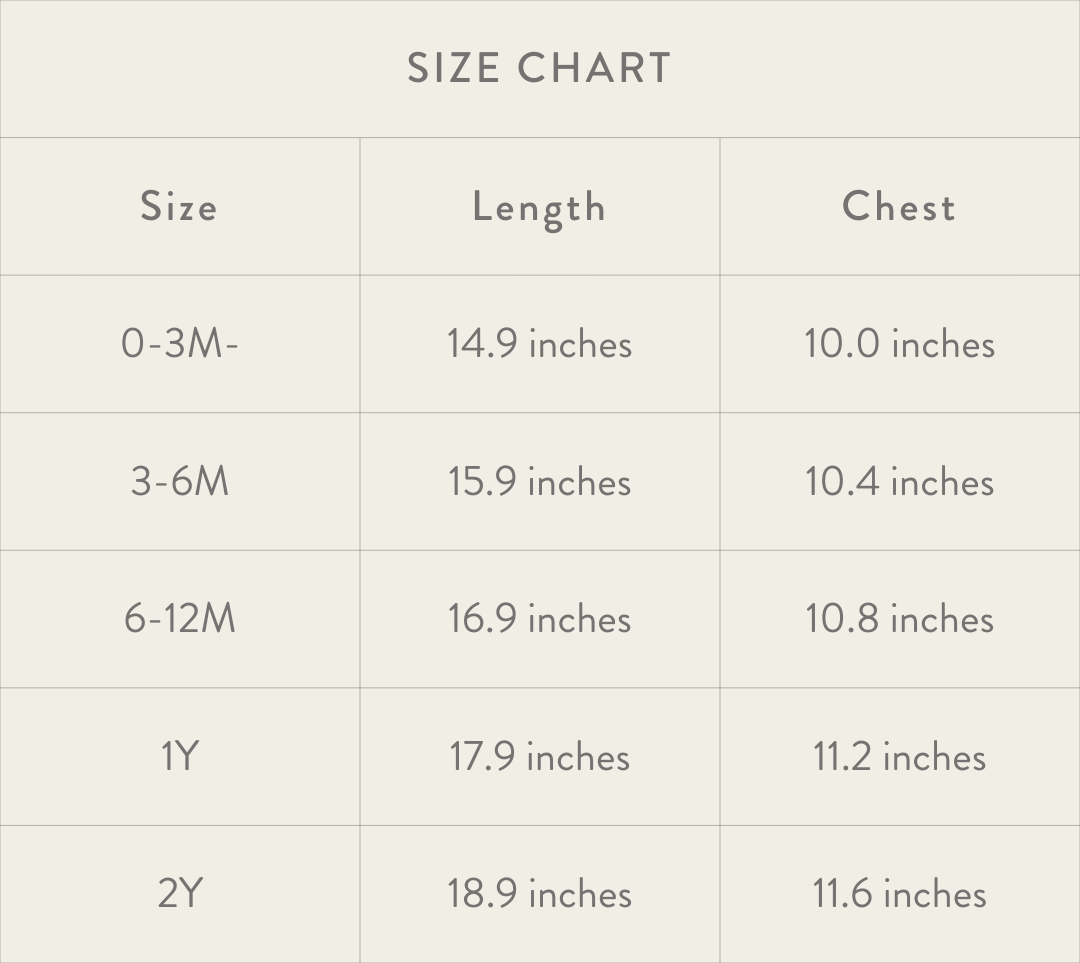Click the SIZE CHART title
Viewport: 1080px width, 963px height.
click(539, 68)
